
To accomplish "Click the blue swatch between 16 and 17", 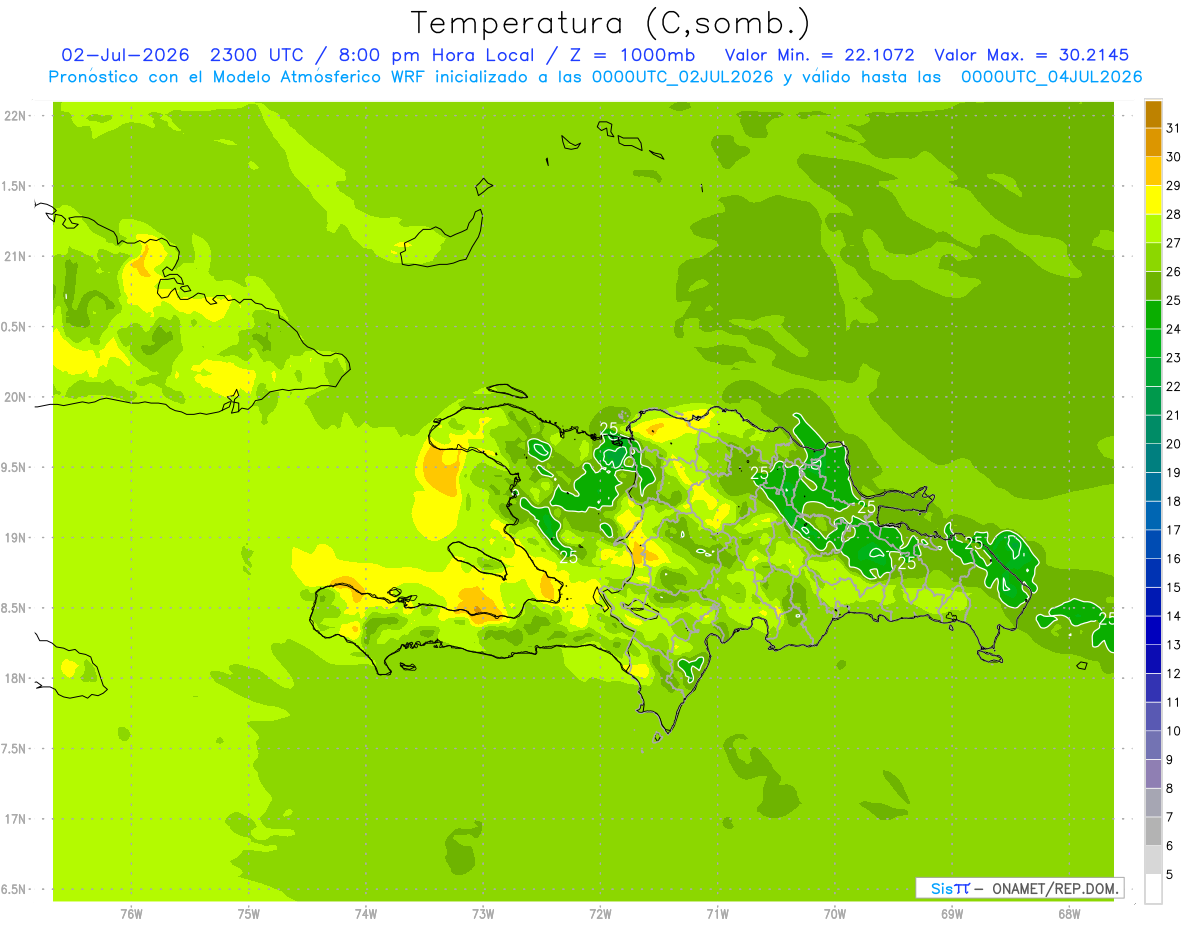I will [x=1153, y=544].
